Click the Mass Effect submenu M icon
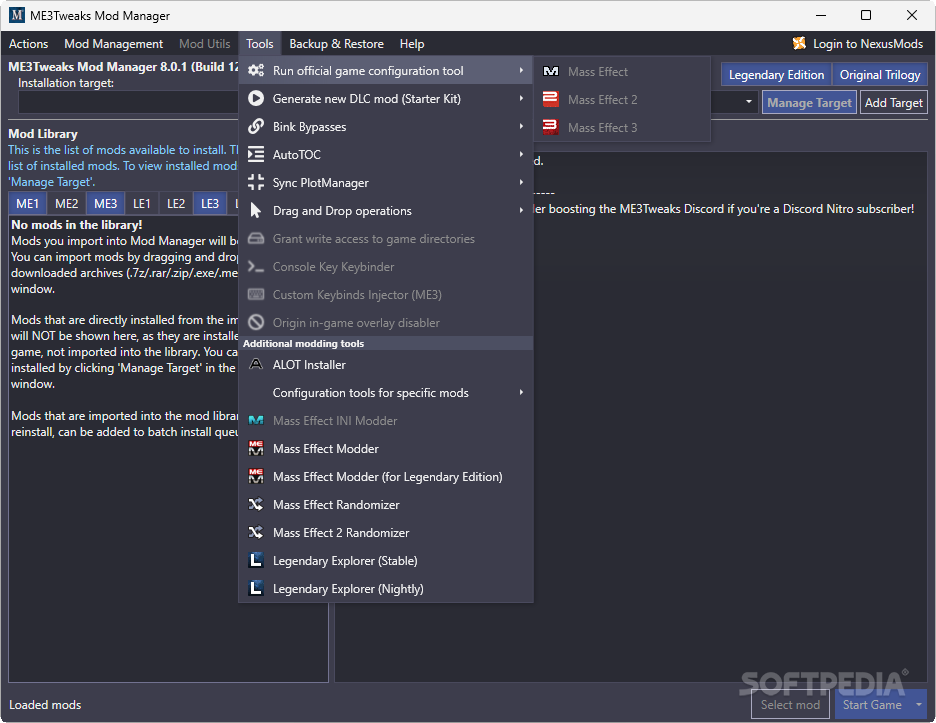 click(551, 72)
